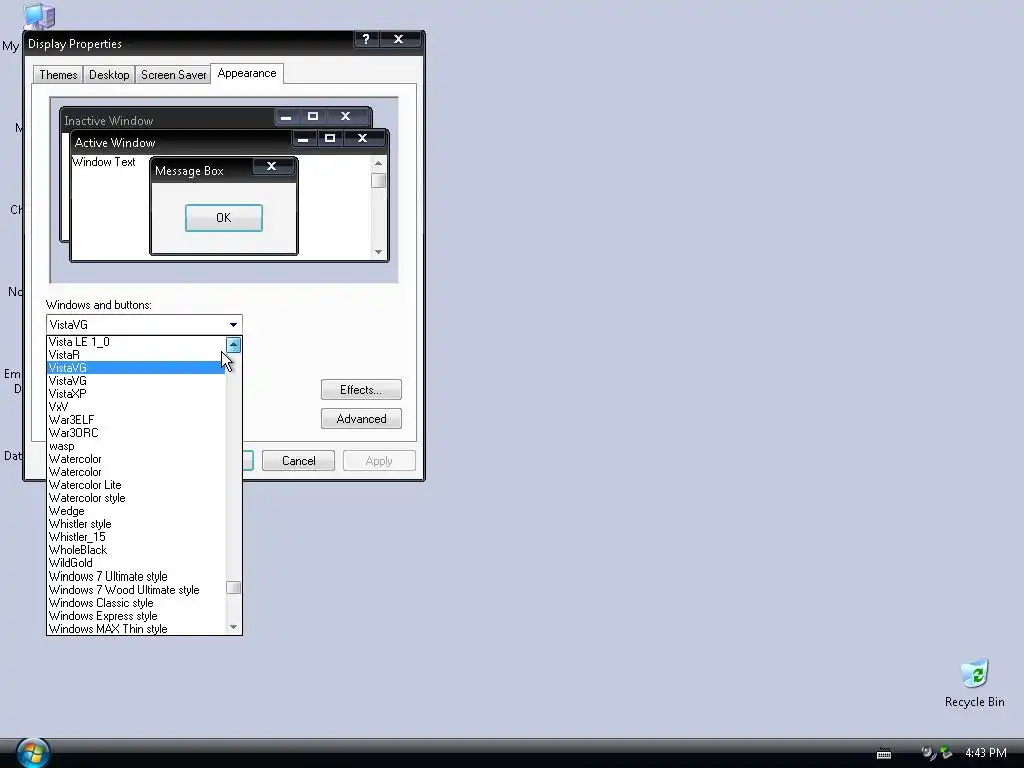This screenshot has width=1024, height=768.
Task: Click the clock showing 4:43 PM
Action: (x=985, y=753)
